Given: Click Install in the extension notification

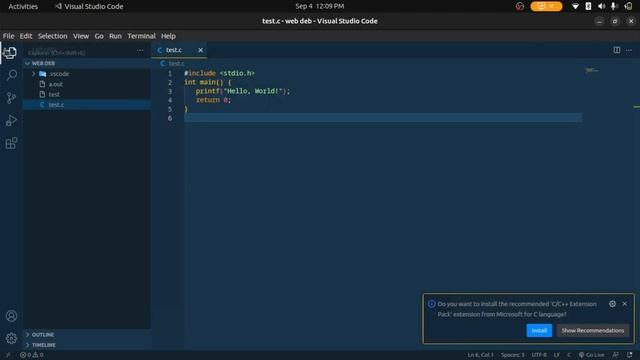Looking at the screenshot, I should tap(539, 331).
